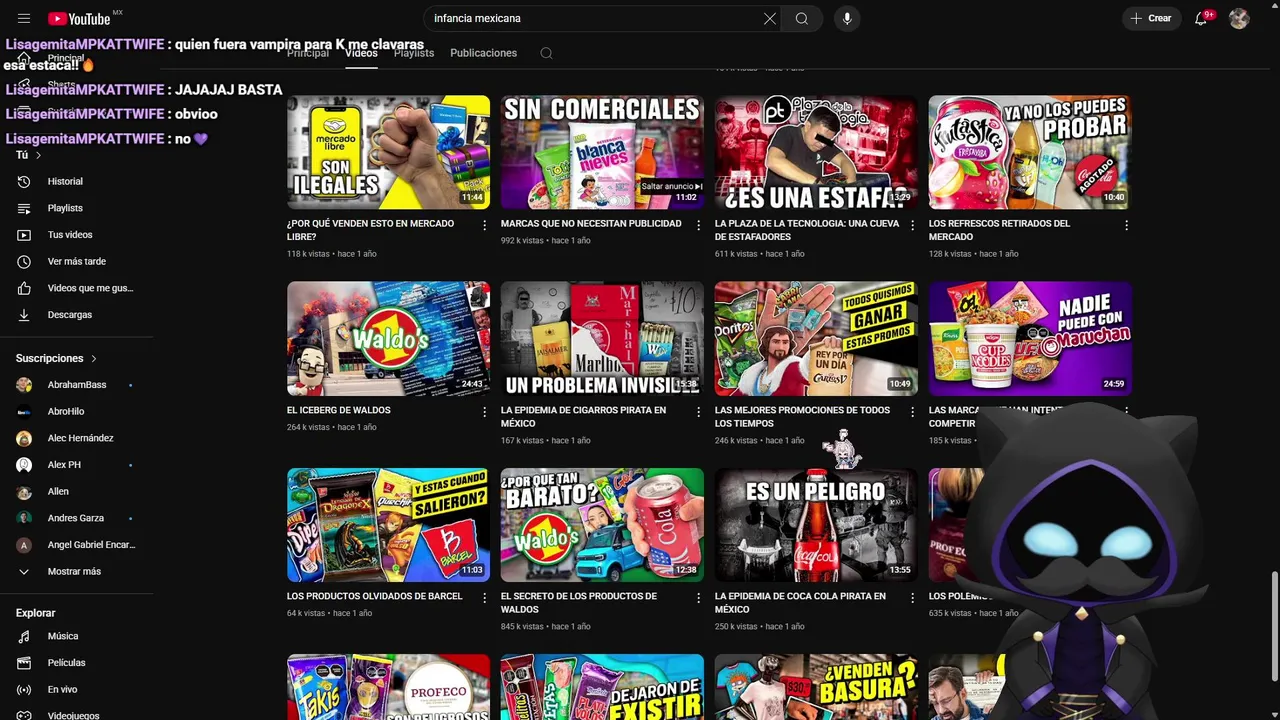Viewport: 1280px width, 720px height.
Task: Switch to the Publicaciones tab
Action: click(x=483, y=53)
